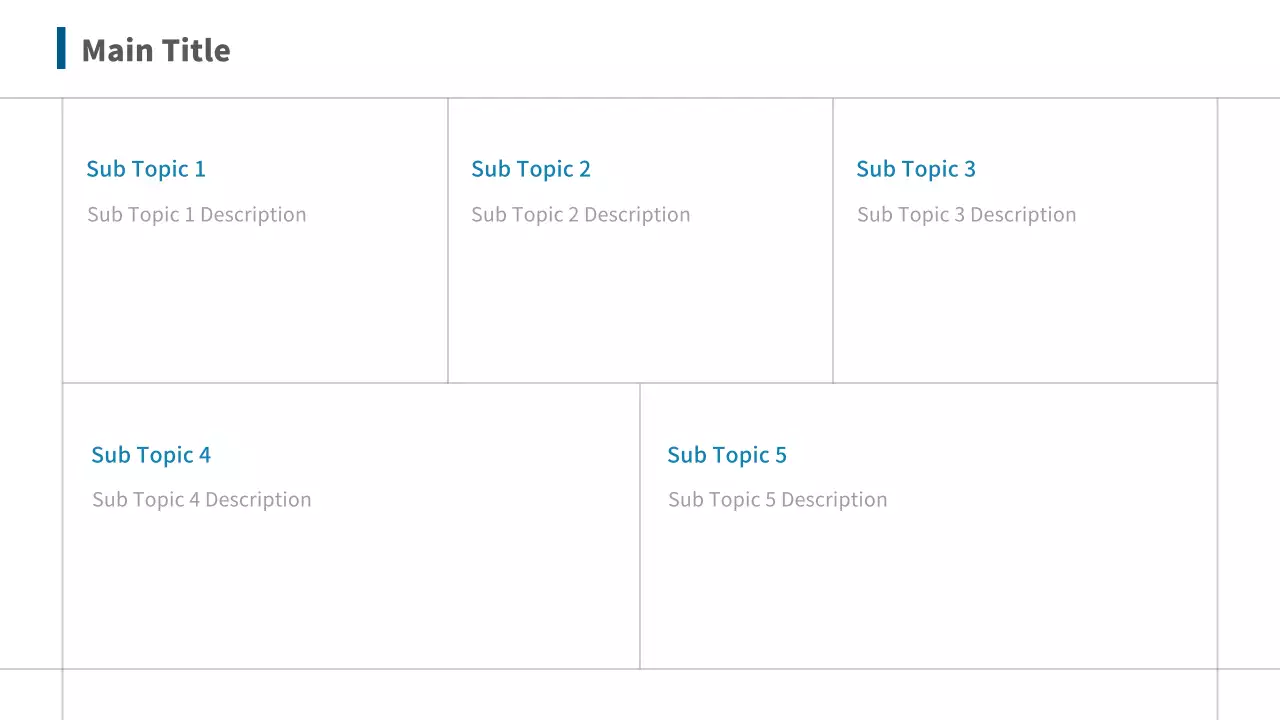1280x720 pixels.
Task: Click the Sub Topic 1 Description text
Action: click(197, 215)
